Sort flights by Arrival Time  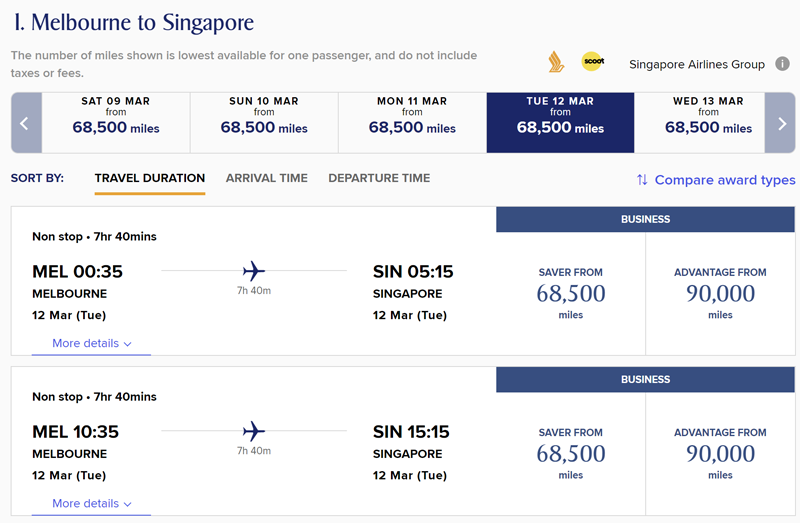pyautogui.click(x=266, y=178)
